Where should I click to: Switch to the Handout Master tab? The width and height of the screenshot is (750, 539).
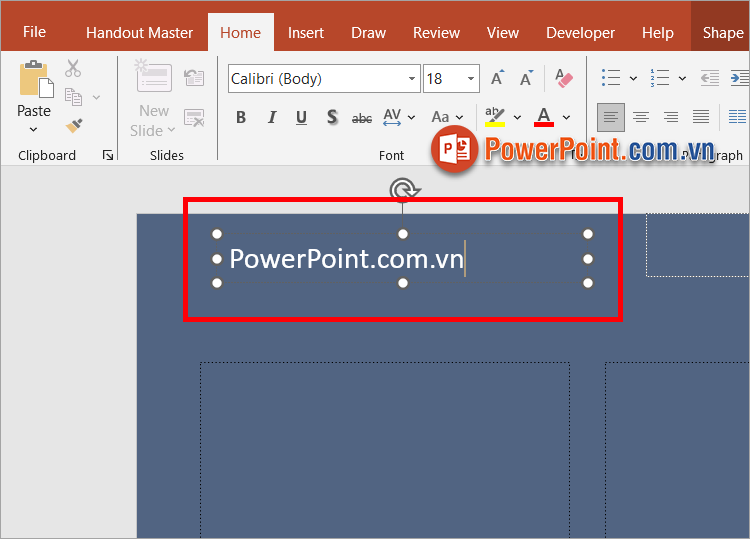139,33
